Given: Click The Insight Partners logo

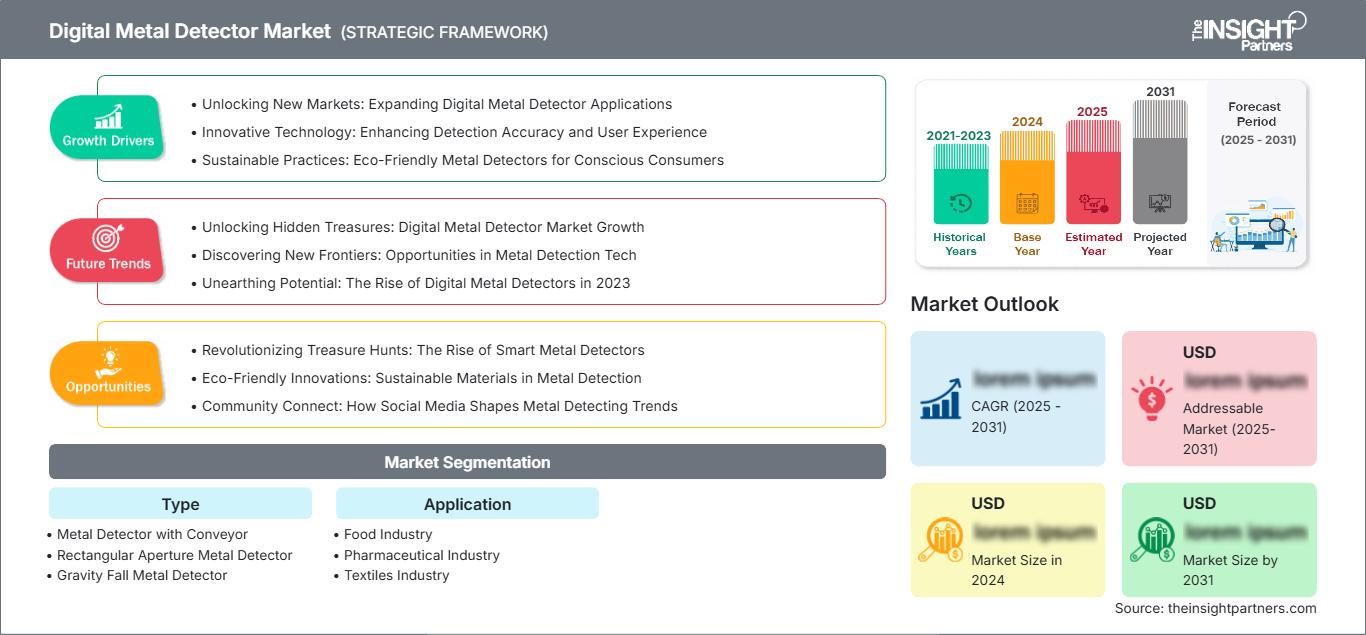Looking at the screenshot, I should click(x=1248, y=30).
